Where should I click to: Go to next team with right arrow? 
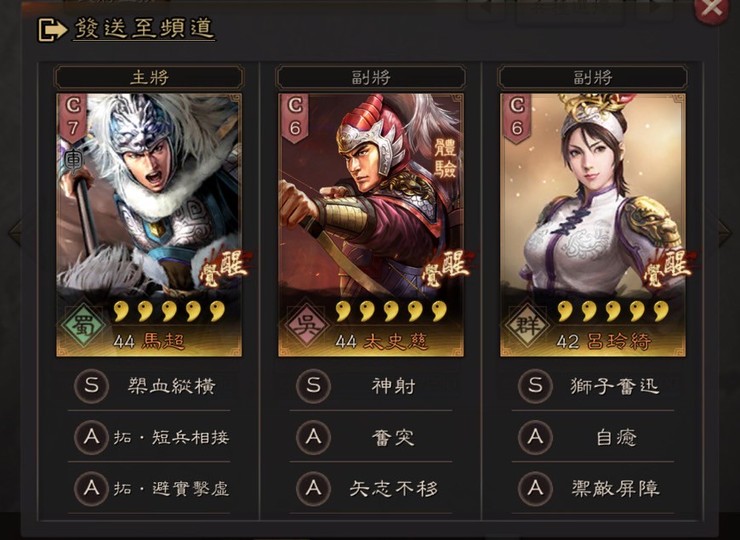coord(724,232)
